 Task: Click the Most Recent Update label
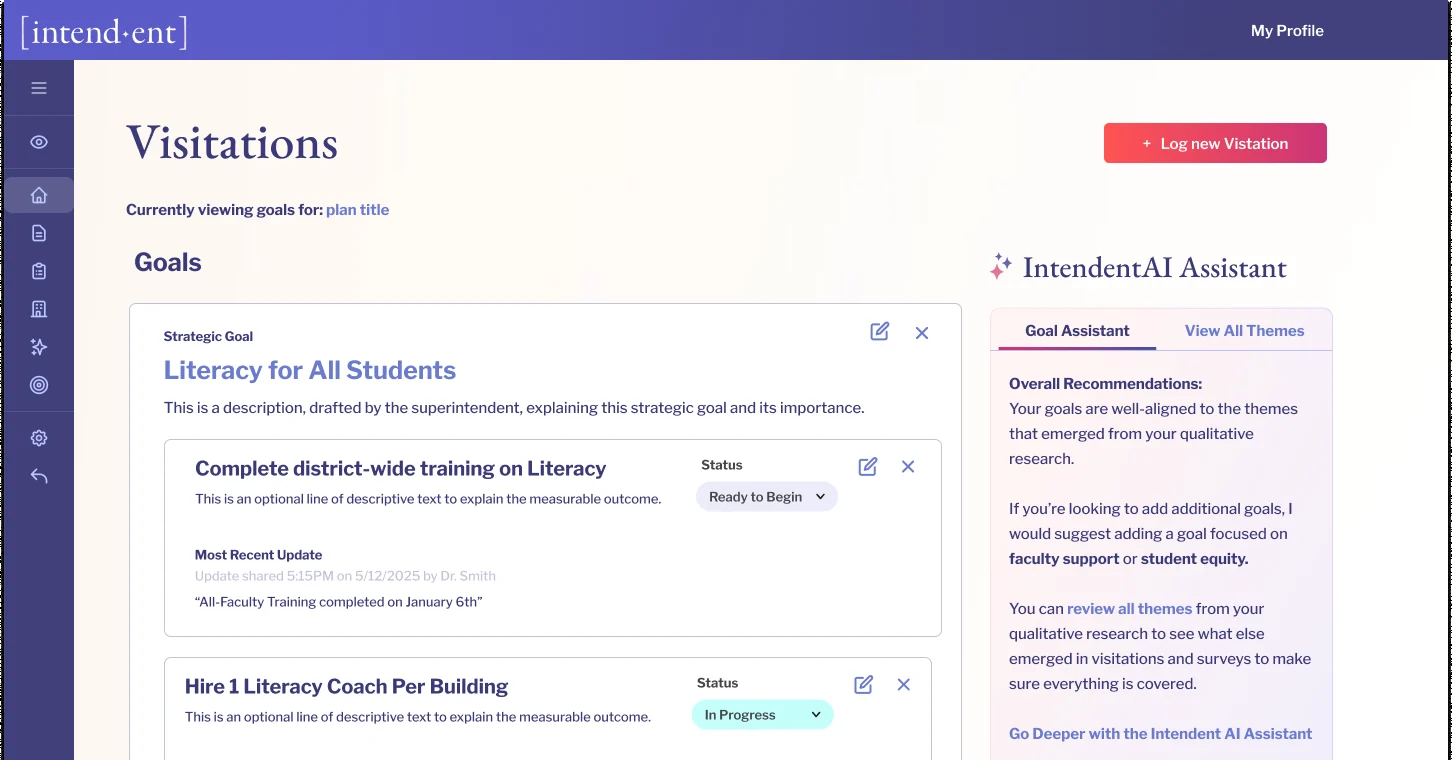[258, 555]
